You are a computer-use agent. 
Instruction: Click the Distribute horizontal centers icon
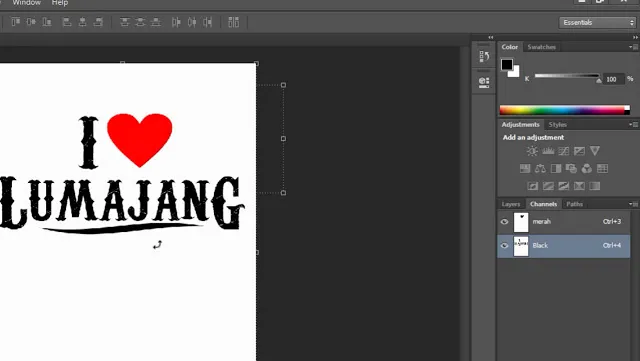(192, 22)
